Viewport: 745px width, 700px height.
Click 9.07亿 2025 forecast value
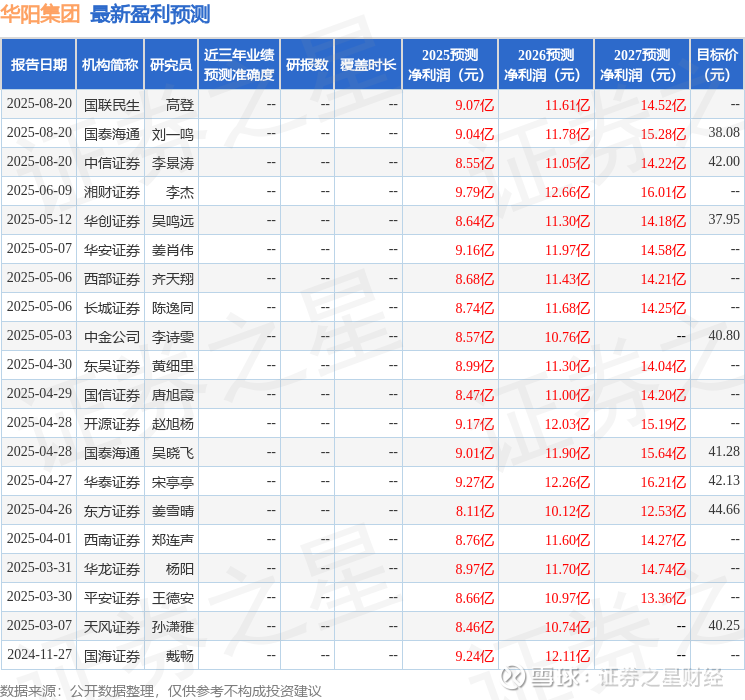coord(475,105)
